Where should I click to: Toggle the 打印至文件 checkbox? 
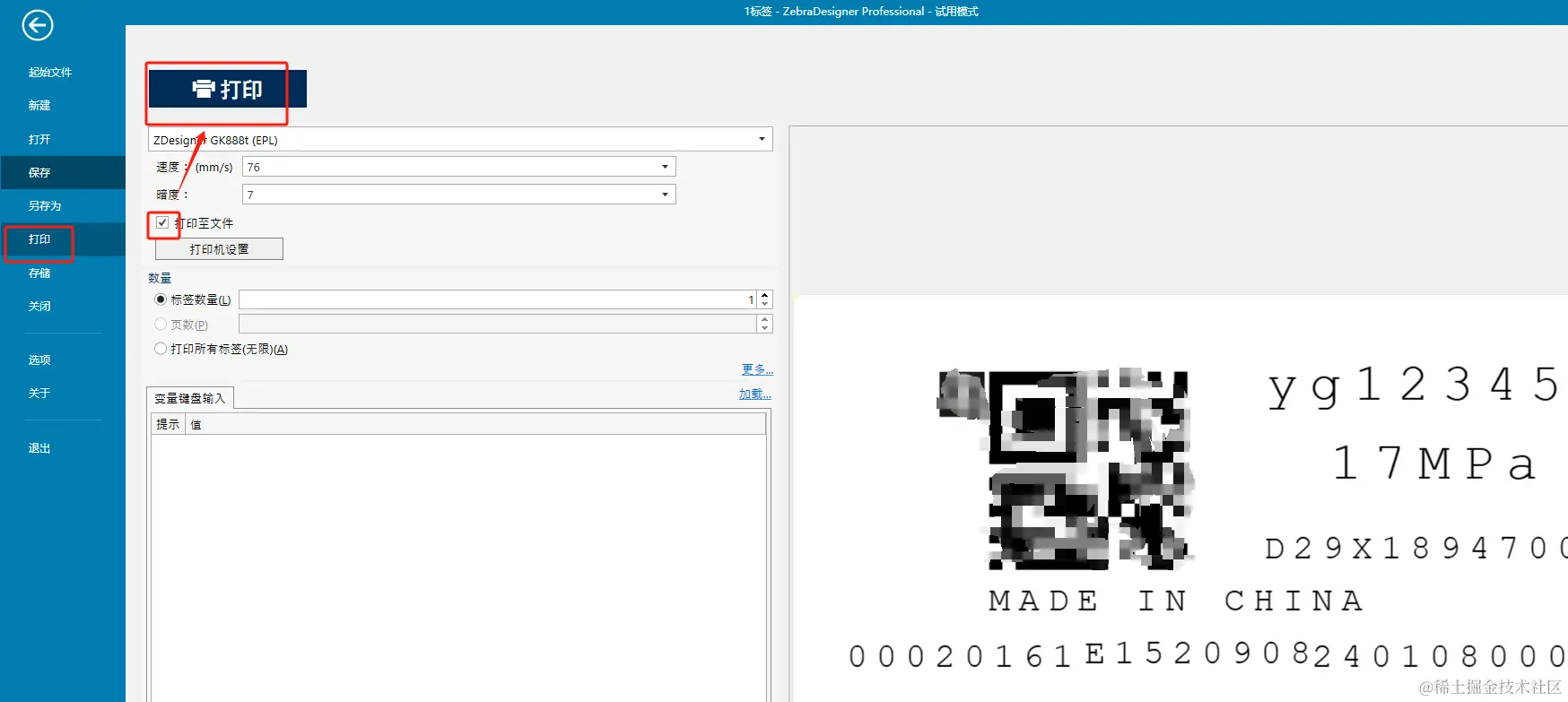tap(162, 222)
